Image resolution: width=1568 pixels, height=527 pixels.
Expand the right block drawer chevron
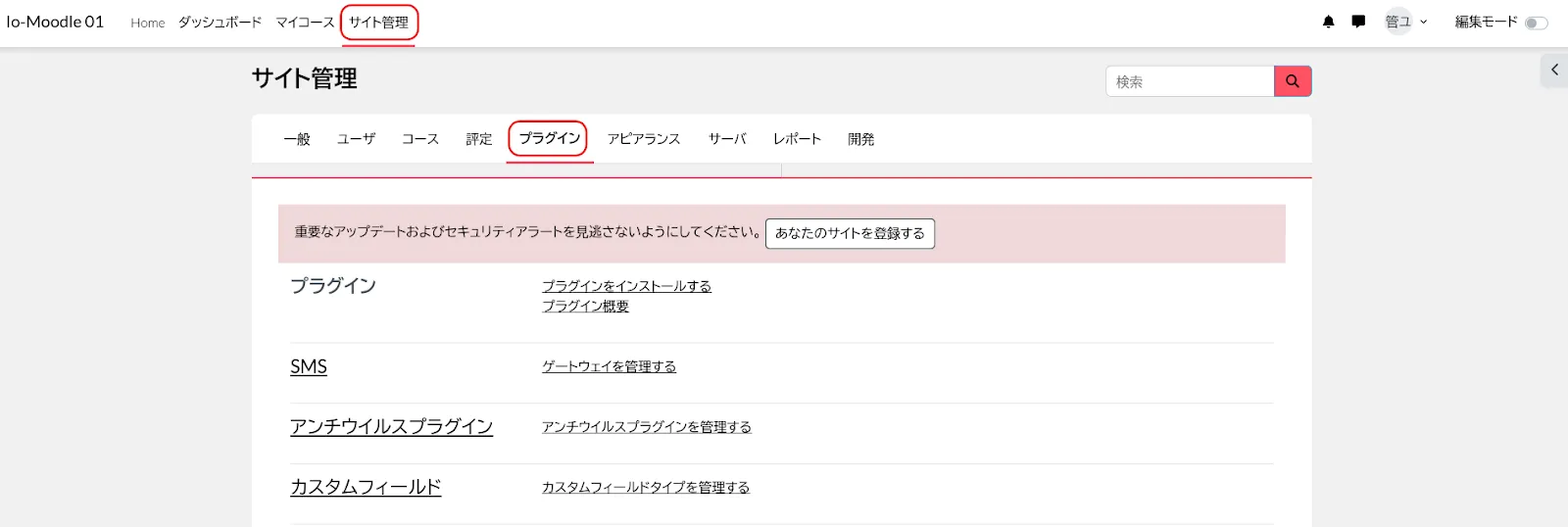click(x=1554, y=71)
